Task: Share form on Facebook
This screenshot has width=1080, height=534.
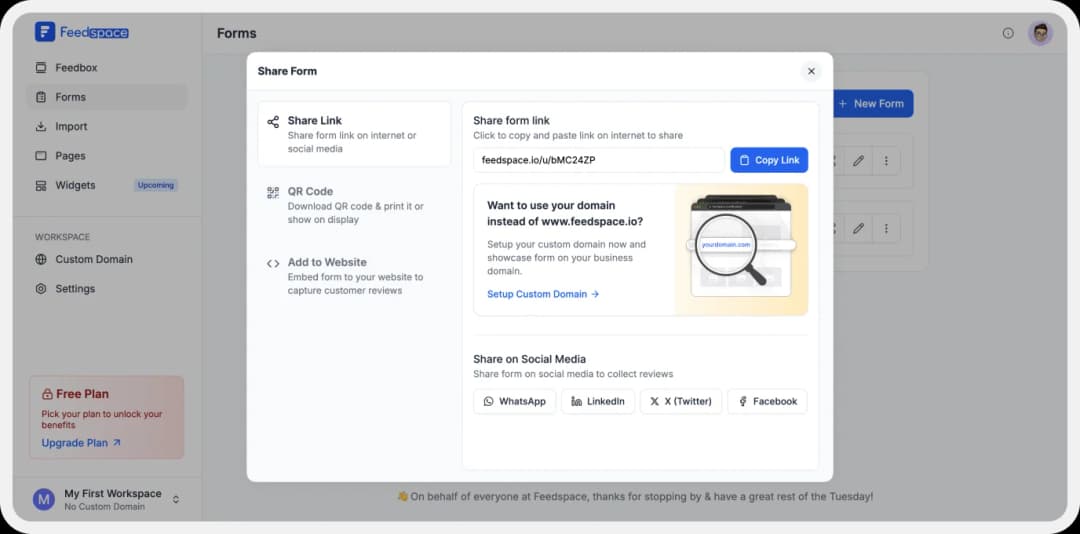Action: click(x=767, y=401)
